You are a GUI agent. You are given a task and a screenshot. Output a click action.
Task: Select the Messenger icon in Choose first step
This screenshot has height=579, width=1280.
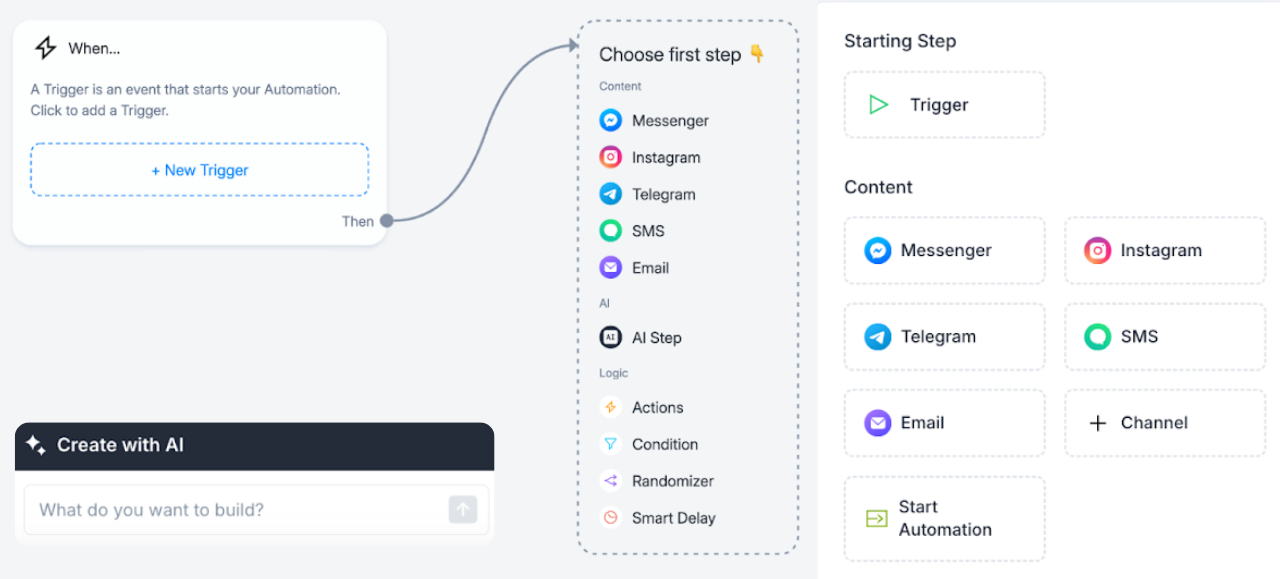click(610, 120)
